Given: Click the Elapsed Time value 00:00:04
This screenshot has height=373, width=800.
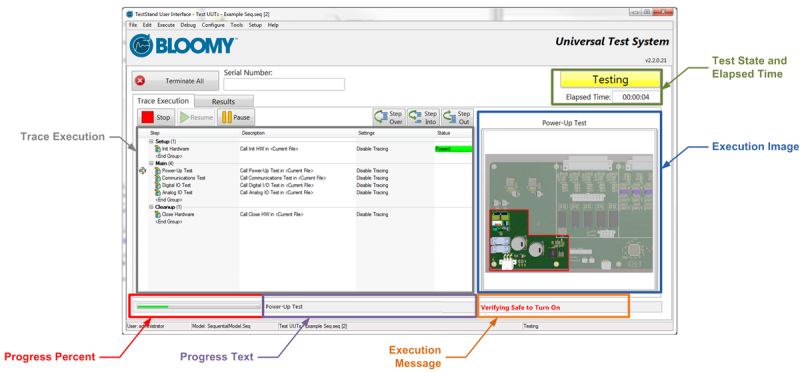Looking at the screenshot, I should 635,97.
